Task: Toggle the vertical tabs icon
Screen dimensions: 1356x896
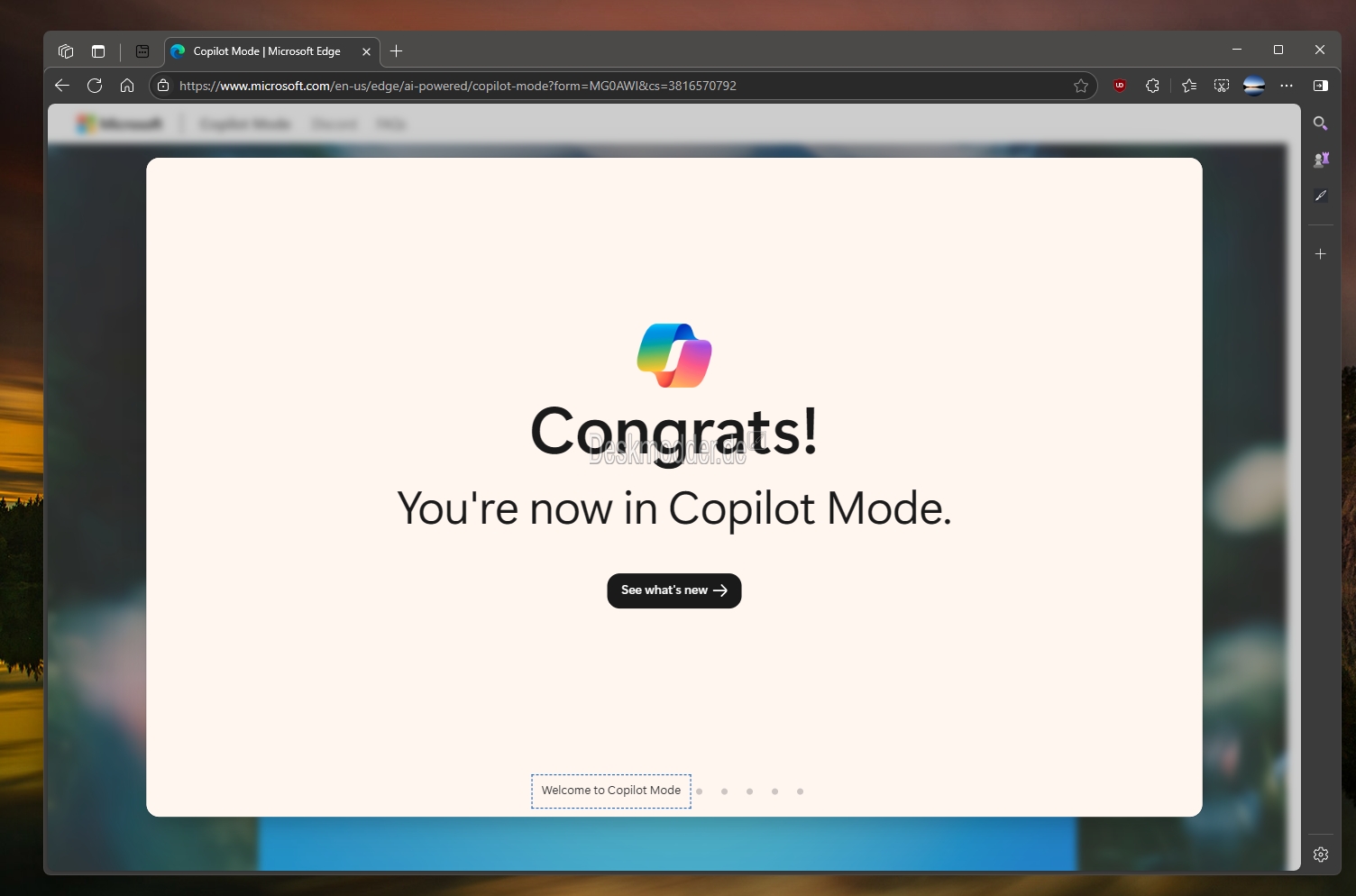Action: [x=98, y=51]
